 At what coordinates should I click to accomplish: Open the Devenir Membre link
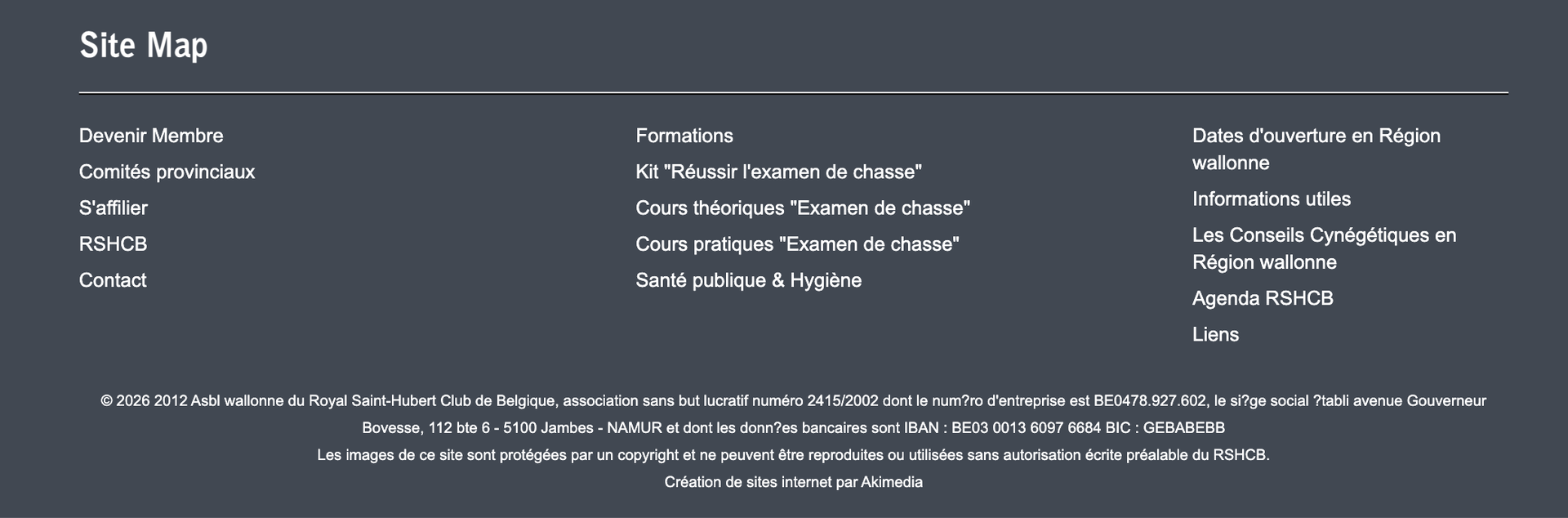151,136
